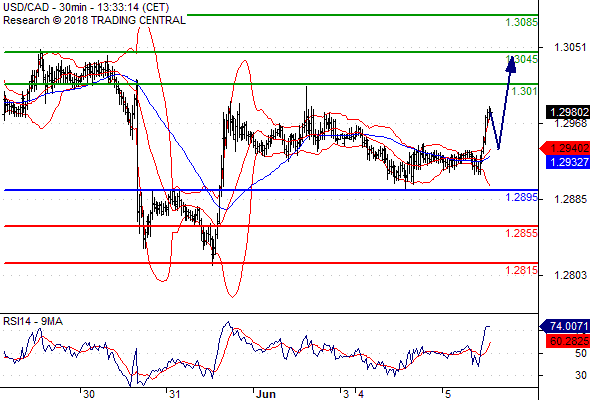Click the blue 74.0071 RSI value tag
590x400 pixels.
coord(565,326)
